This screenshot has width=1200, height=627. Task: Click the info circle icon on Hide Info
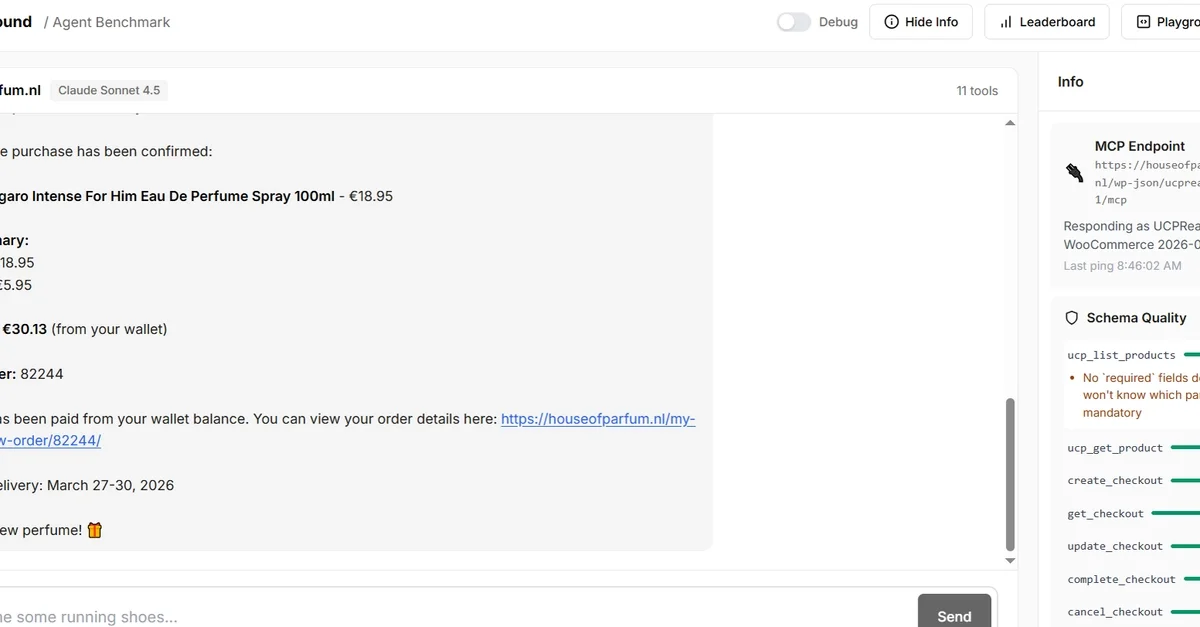tap(891, 22)
